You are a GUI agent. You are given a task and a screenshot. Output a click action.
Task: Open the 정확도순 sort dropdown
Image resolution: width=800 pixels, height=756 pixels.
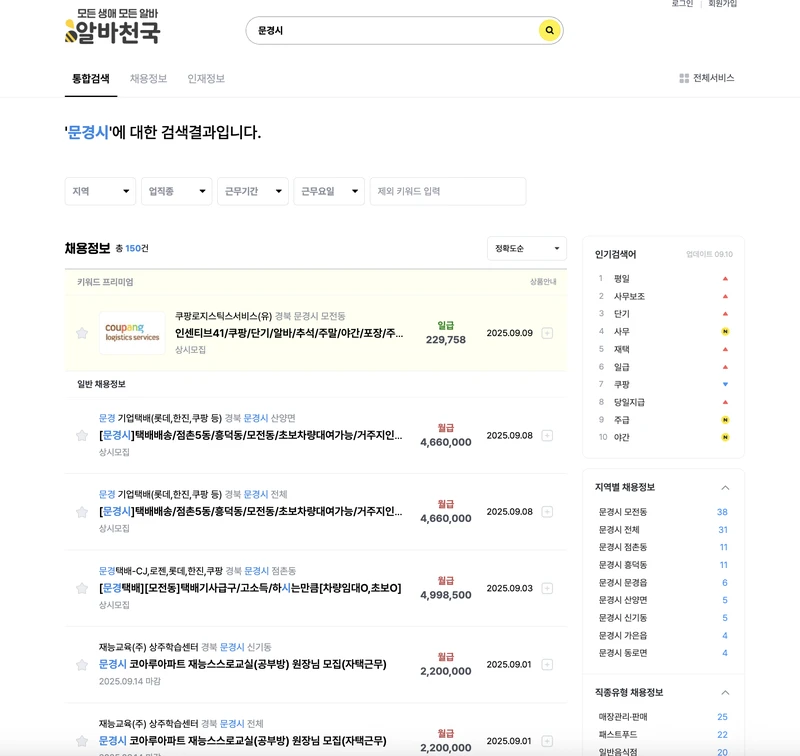pos(526,247)
